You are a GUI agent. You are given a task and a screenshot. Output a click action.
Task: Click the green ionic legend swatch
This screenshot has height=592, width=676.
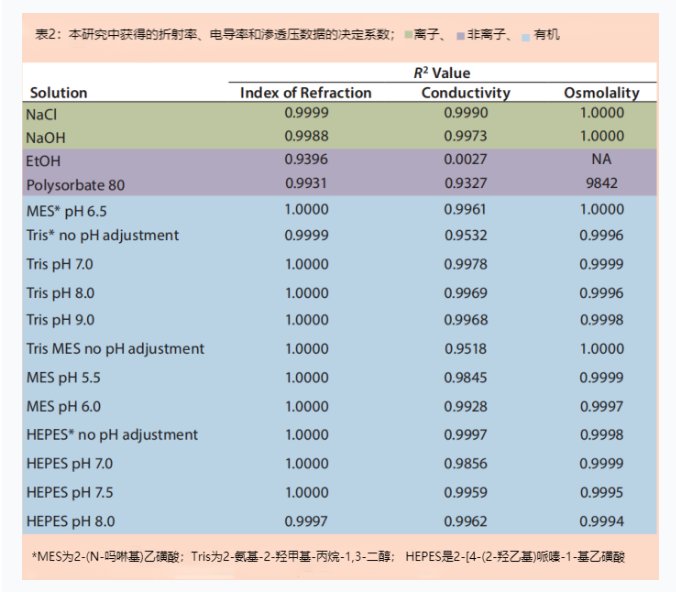pos(408,35)
